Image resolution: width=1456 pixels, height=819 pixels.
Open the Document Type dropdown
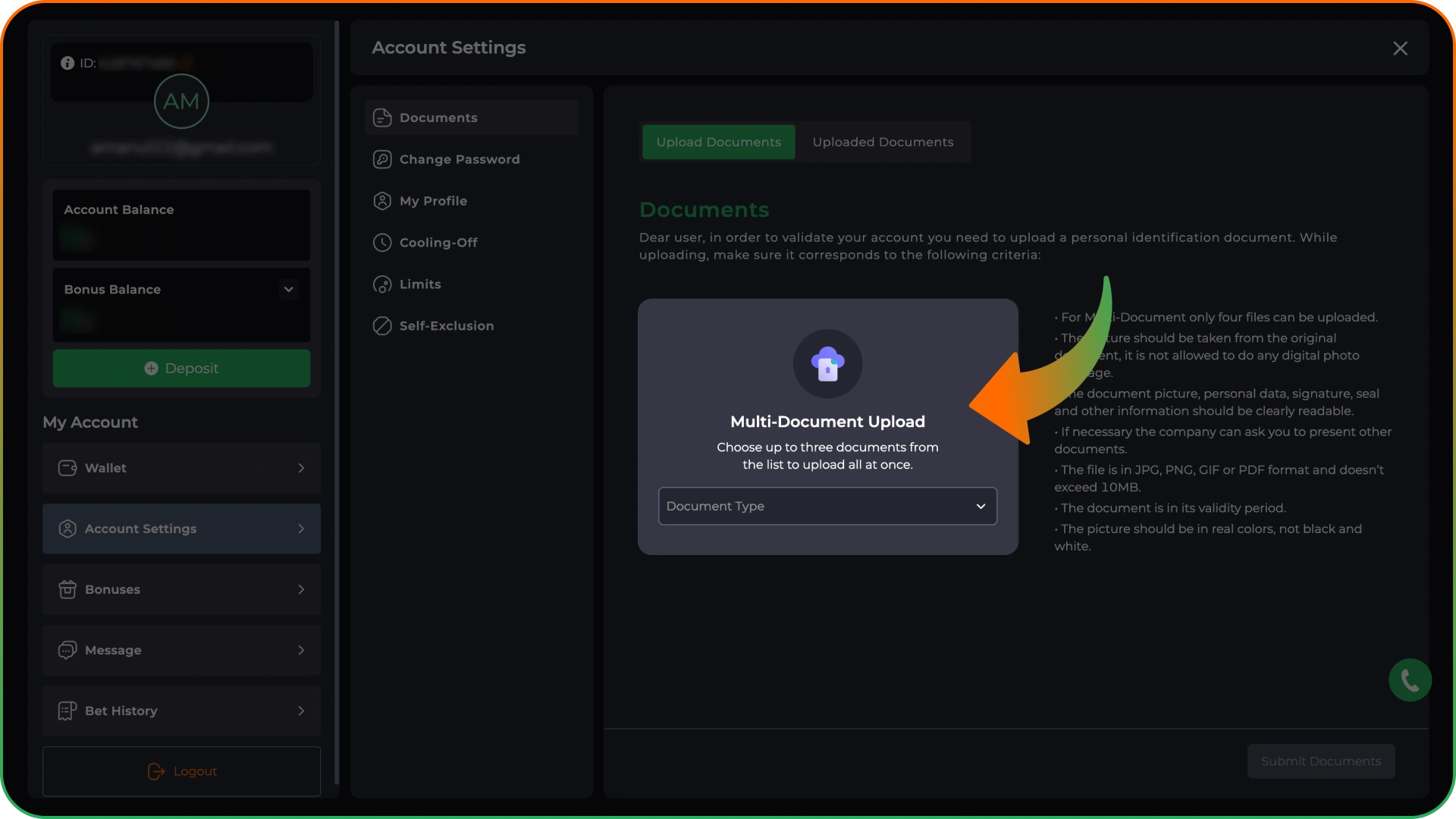coord(827,506)
